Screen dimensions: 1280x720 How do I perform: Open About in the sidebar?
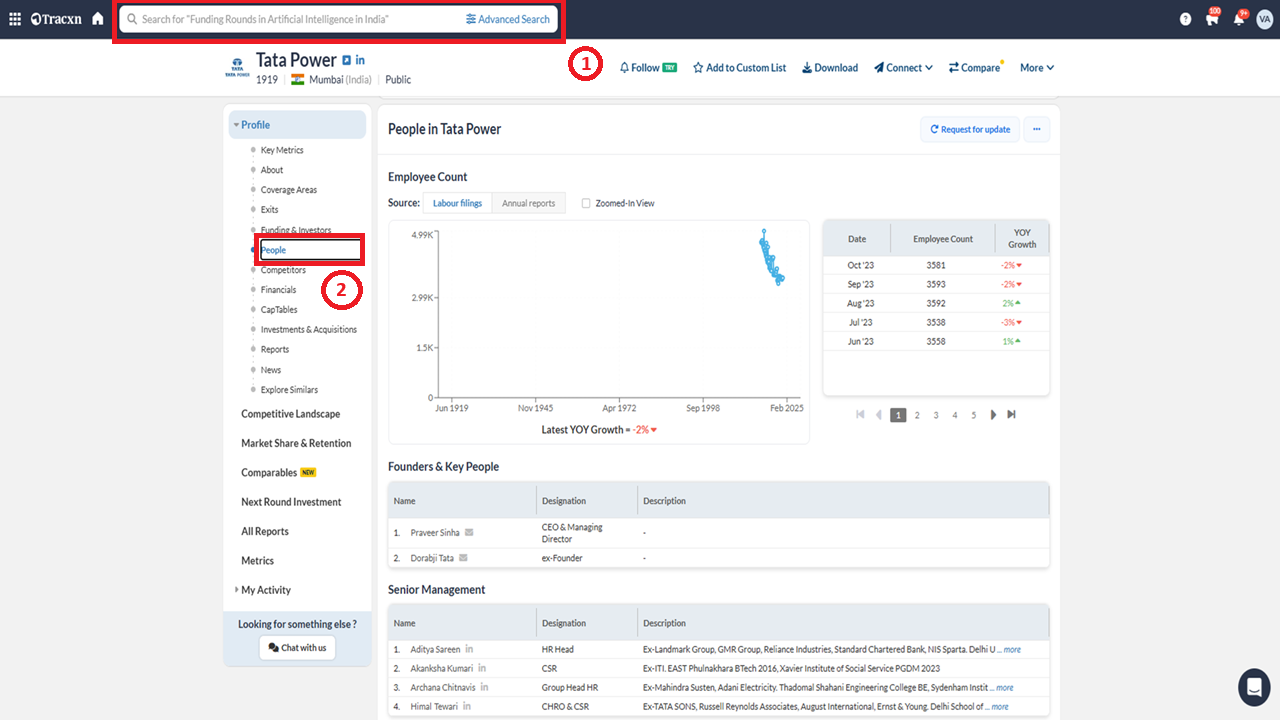click(272, 170)
